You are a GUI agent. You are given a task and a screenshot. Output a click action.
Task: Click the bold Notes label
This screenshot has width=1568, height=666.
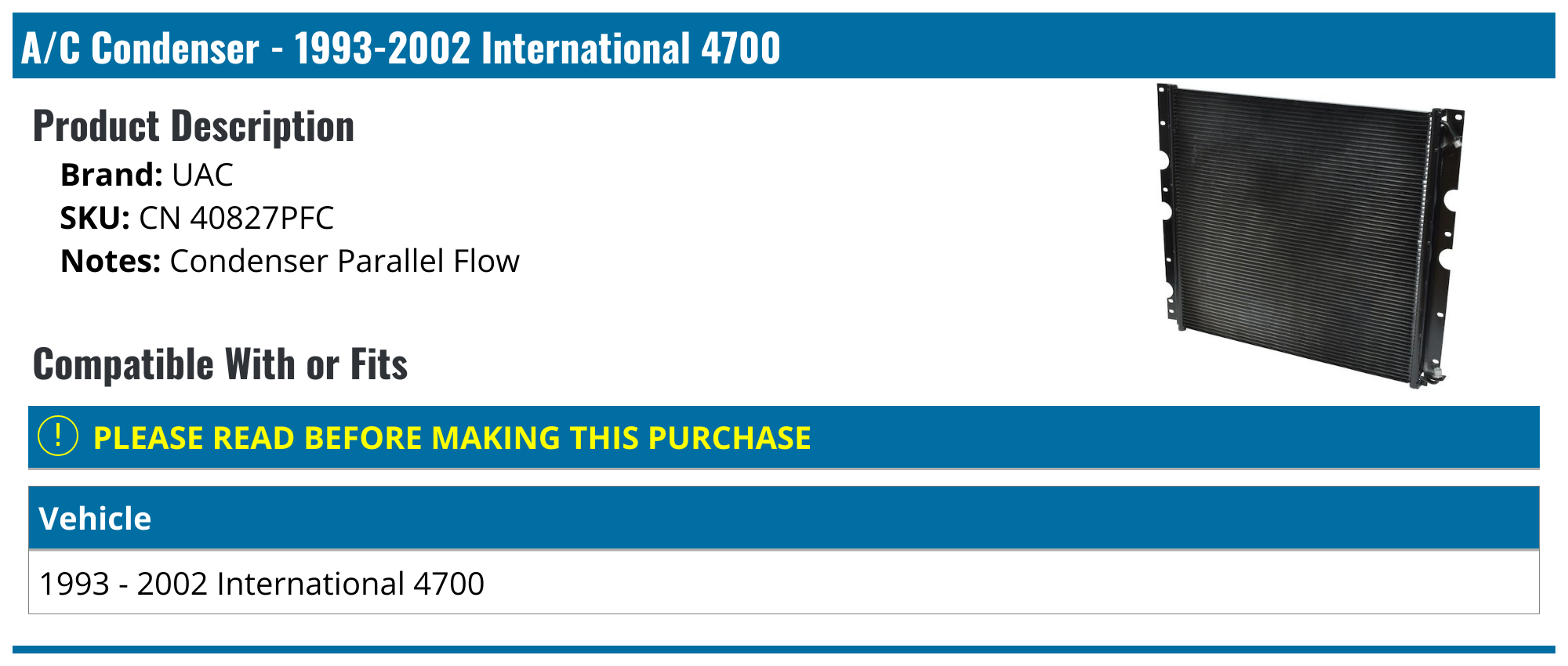[111, 261]
